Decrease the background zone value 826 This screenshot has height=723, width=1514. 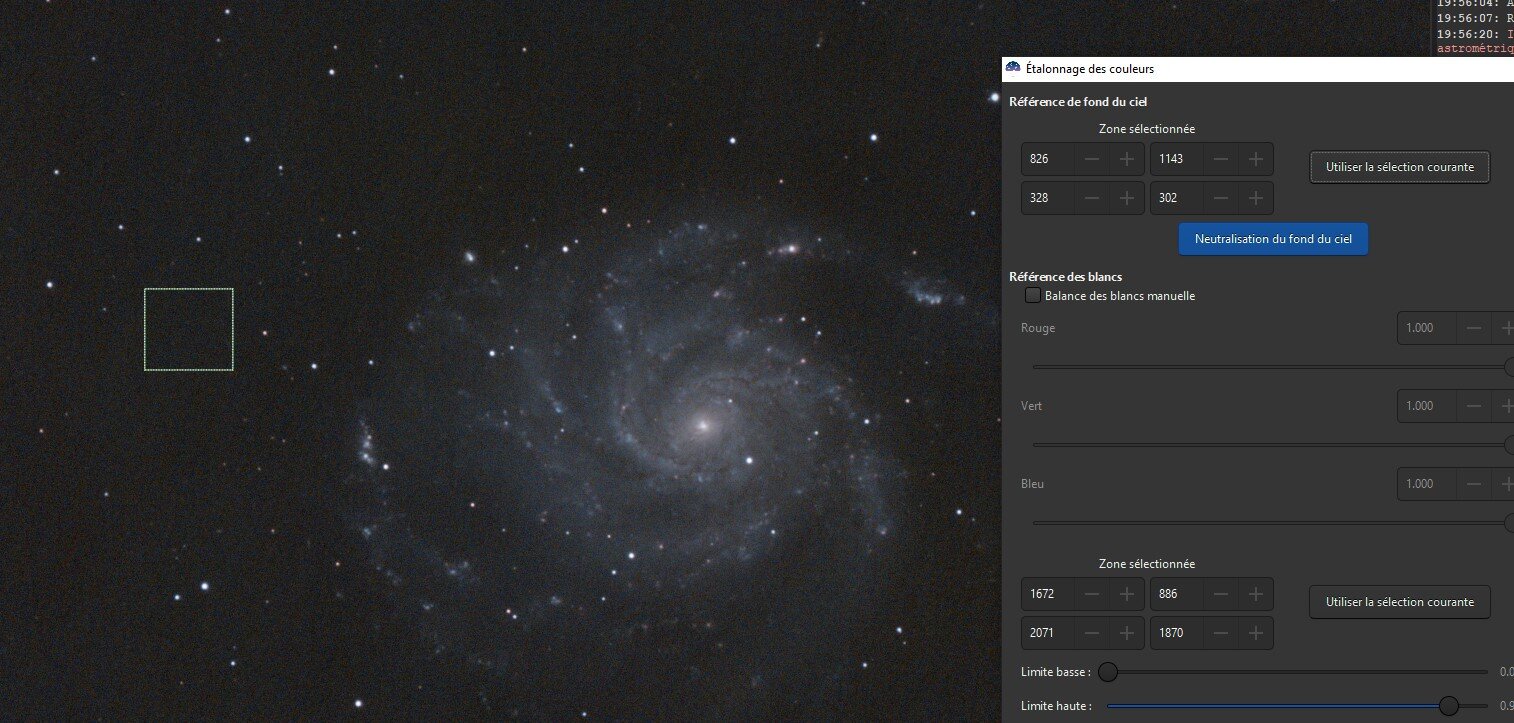[x=1092, y=159]
